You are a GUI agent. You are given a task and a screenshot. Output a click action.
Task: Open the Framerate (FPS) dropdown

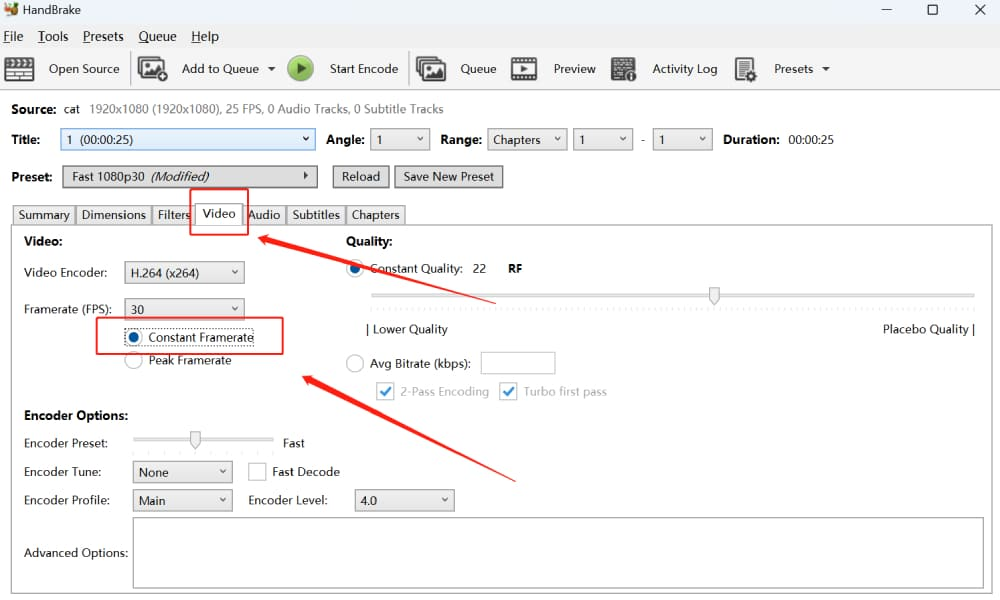click(184, 309)
